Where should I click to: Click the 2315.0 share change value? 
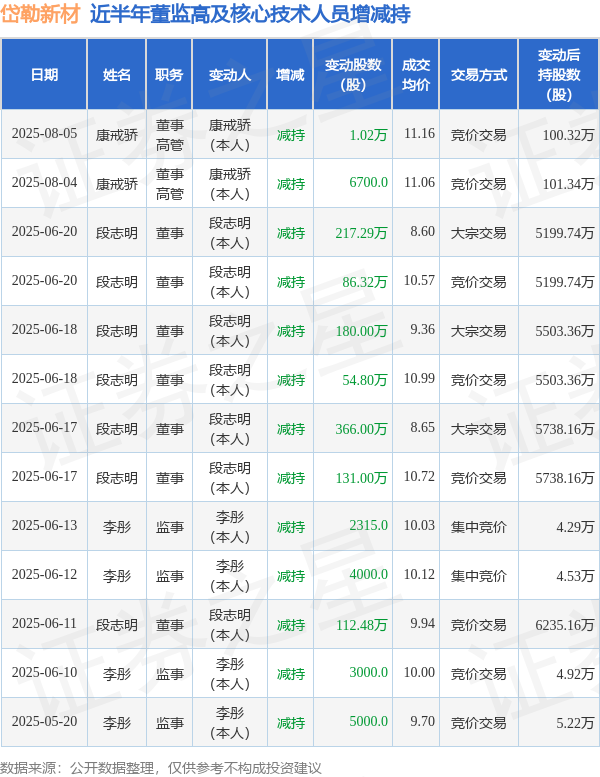coord(369,526)
